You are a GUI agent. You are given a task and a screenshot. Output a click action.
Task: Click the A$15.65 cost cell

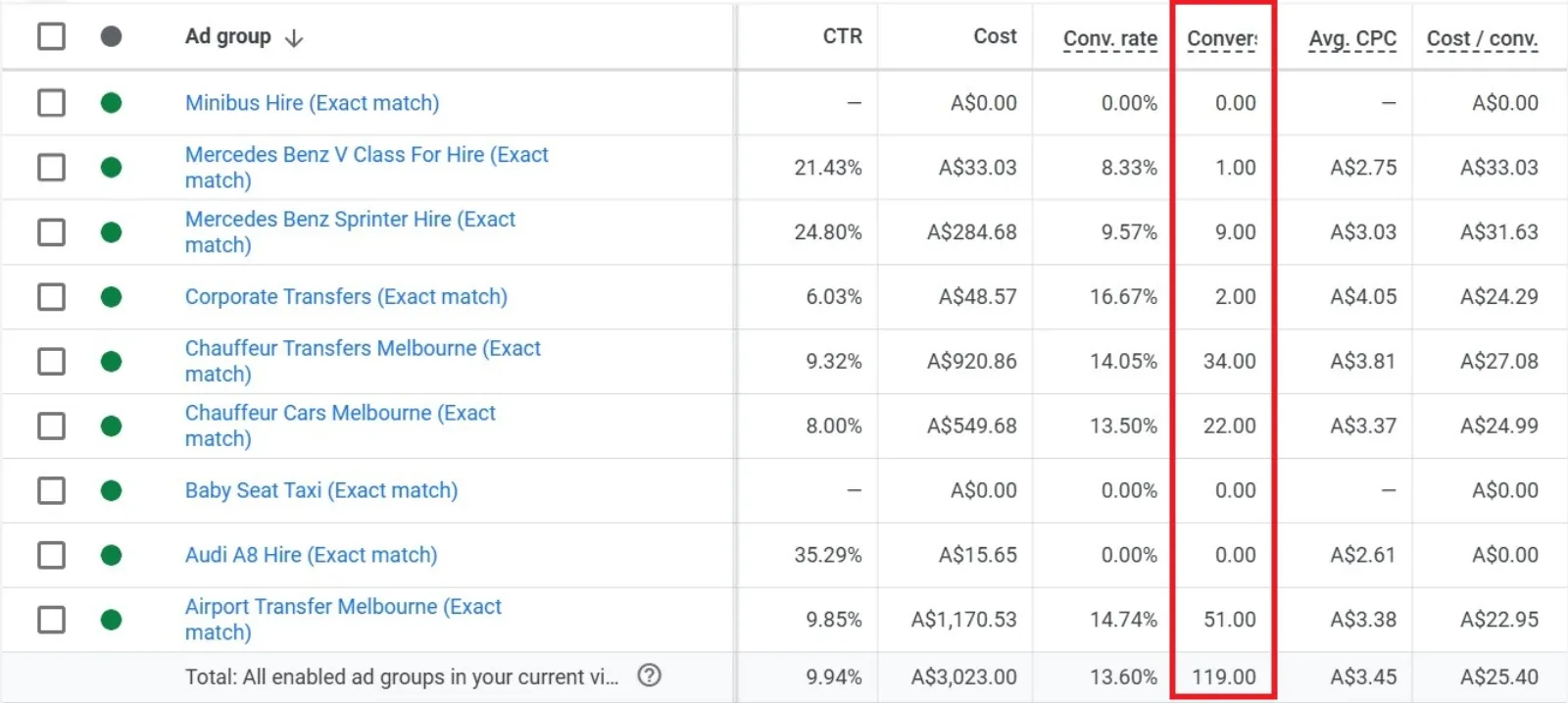(978, 555)
